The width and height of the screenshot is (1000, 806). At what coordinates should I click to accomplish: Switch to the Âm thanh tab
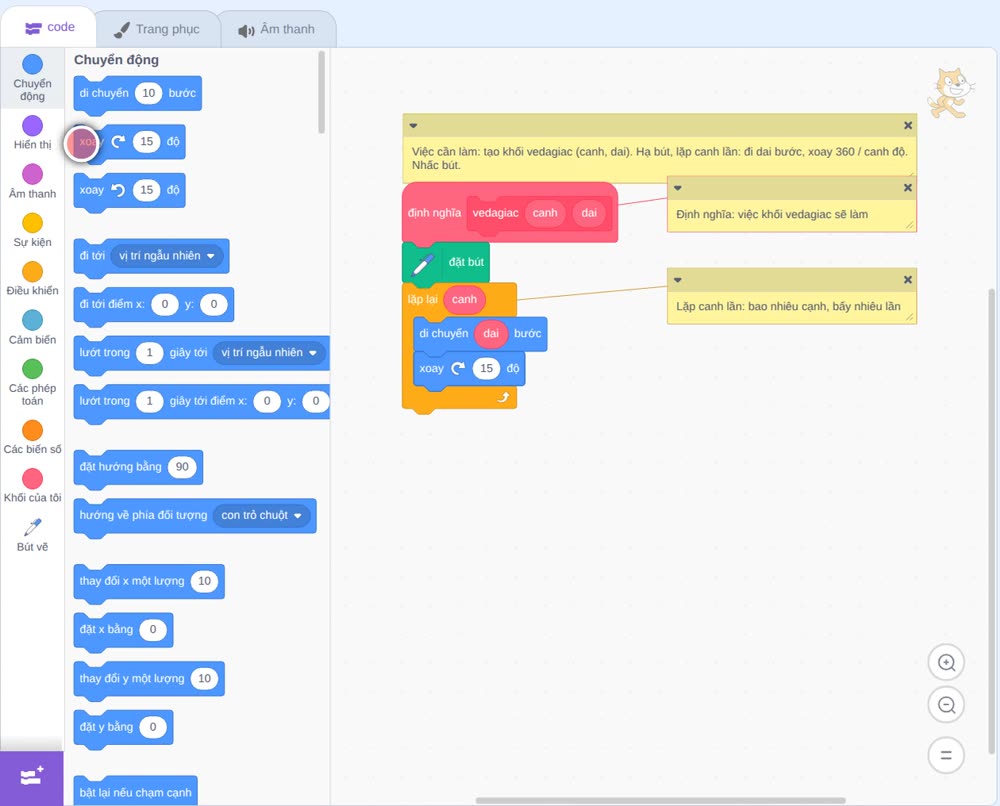[277, 29]
